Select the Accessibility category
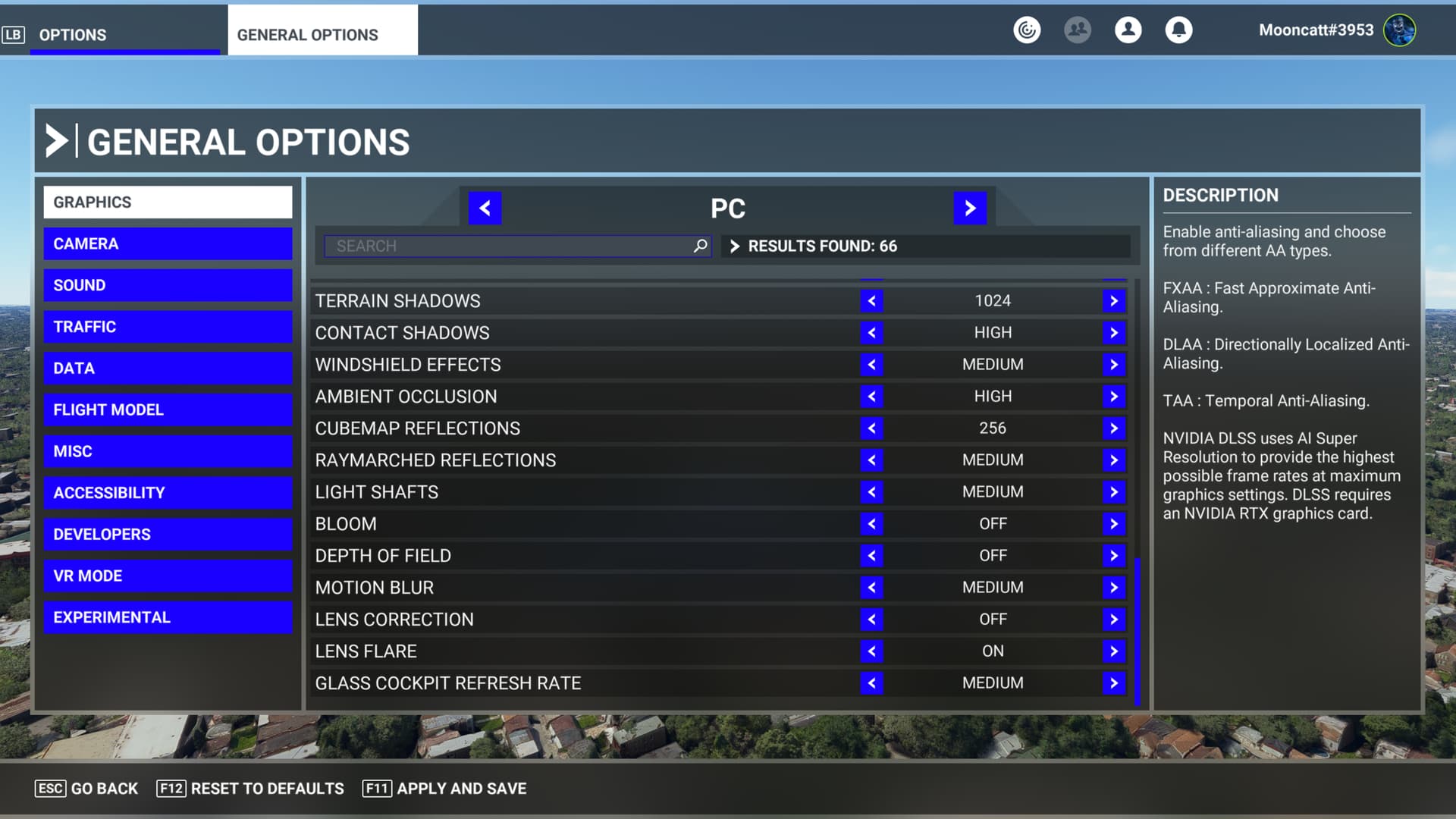This screenshot has height=819, width=1456. click(168, 493)
